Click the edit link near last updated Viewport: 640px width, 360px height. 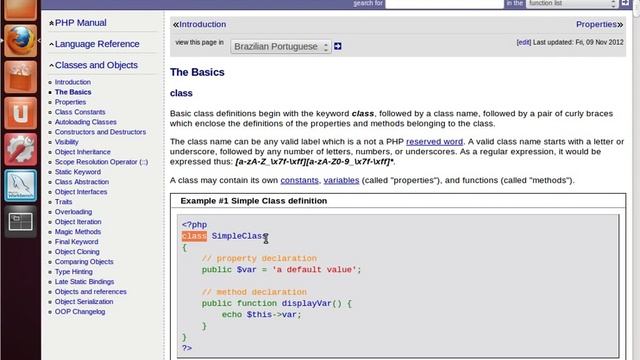[x=524, y=42]
